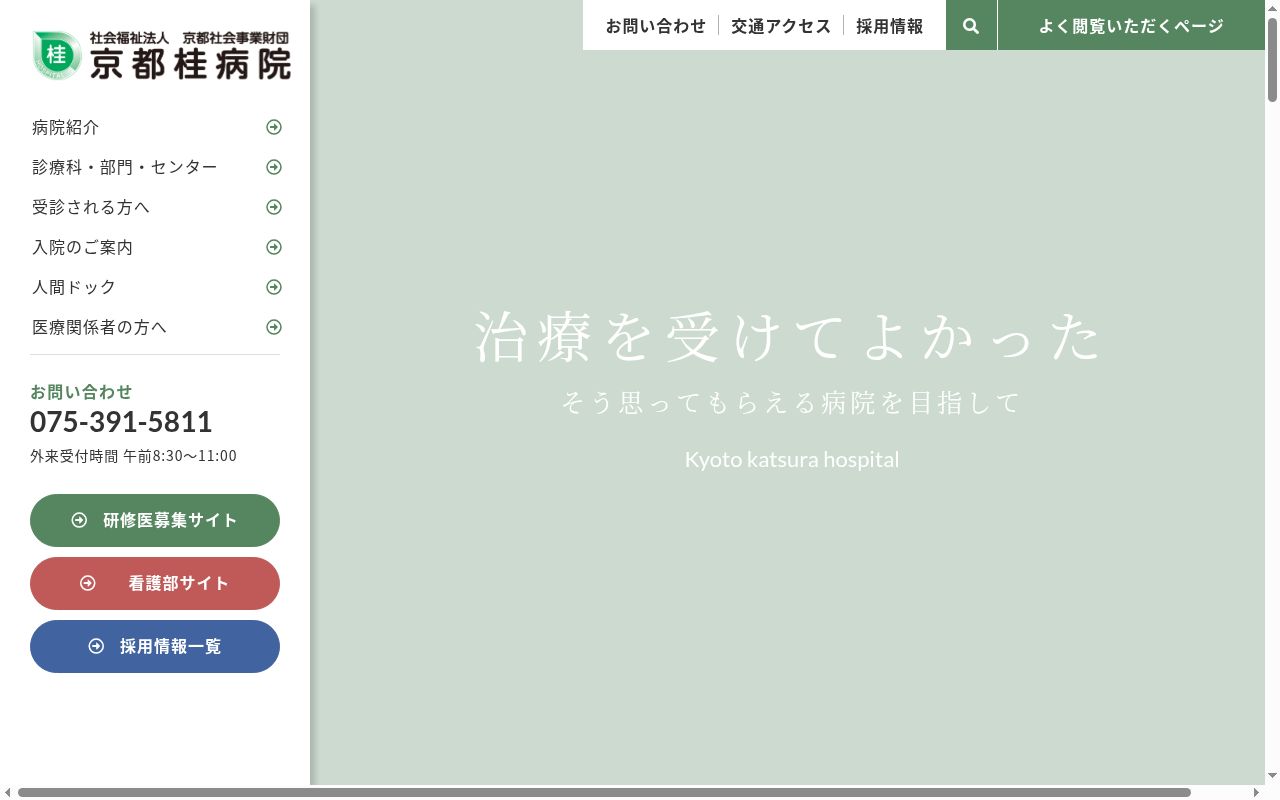The height and width of the screenshot is (800, 1280).
Task: Click the search magnifier icon
Action: point(971,26)
